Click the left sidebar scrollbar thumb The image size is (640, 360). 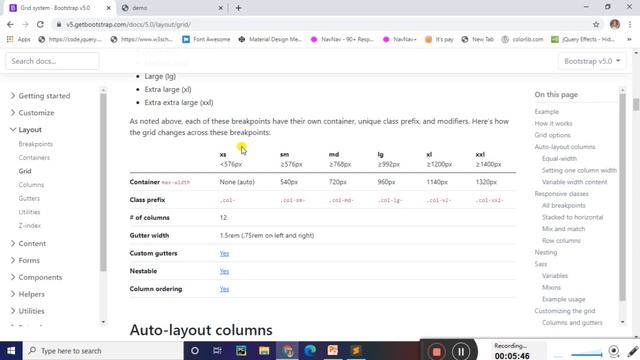103,182
